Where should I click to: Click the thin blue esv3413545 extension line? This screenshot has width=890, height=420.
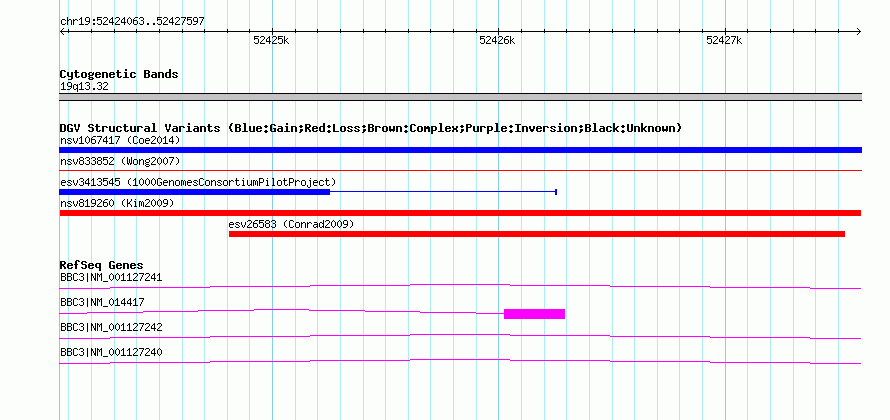click(x=443, y=192)
